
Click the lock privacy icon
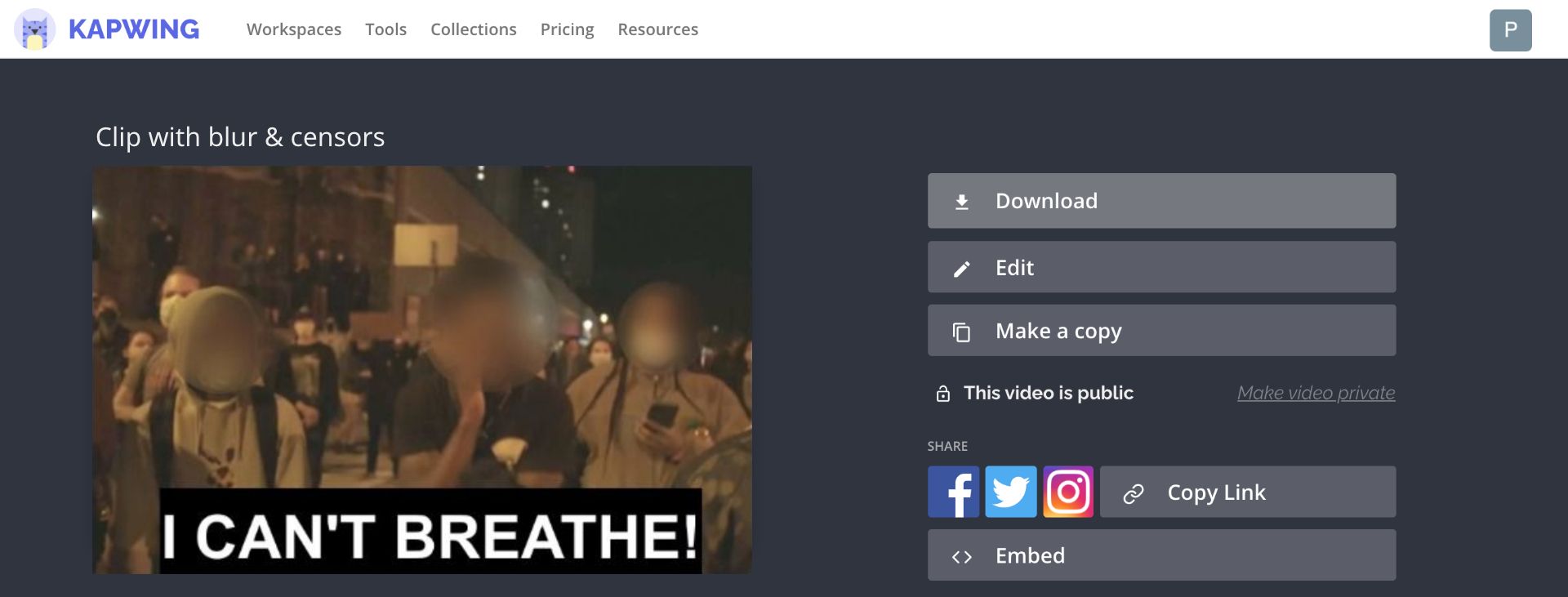tap(943, 394)
